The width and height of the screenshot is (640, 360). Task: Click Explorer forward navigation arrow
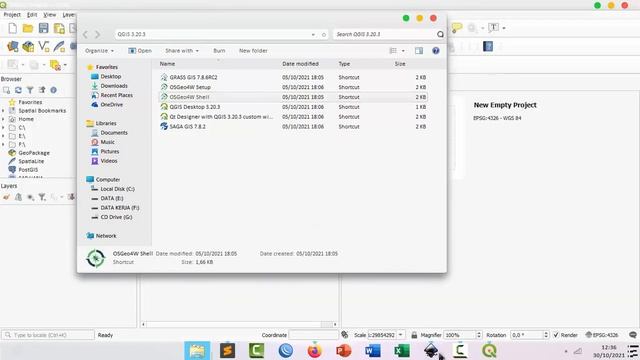coord(98,35)
